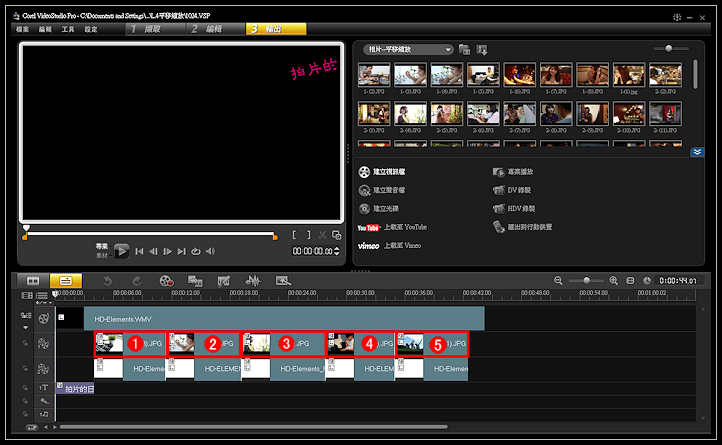Image resolution: width=722 pixels, height=445 pixels.
Task: Toggle lock on the Title Track
Action: [25, 388]
